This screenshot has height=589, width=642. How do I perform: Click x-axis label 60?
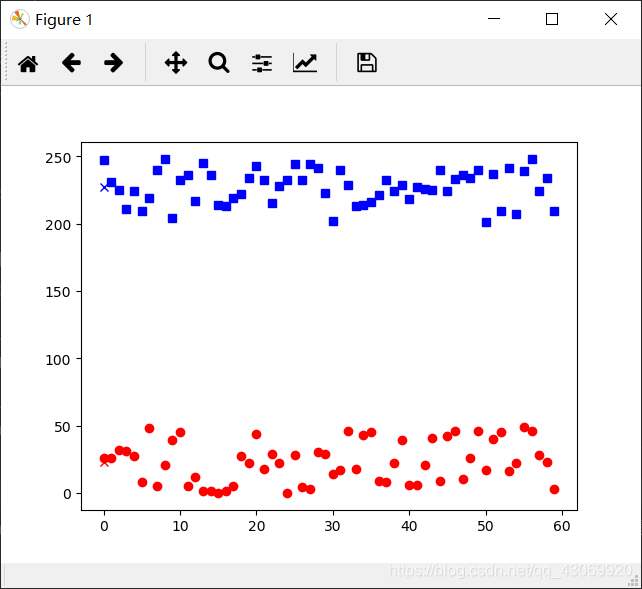pos(562,526)
